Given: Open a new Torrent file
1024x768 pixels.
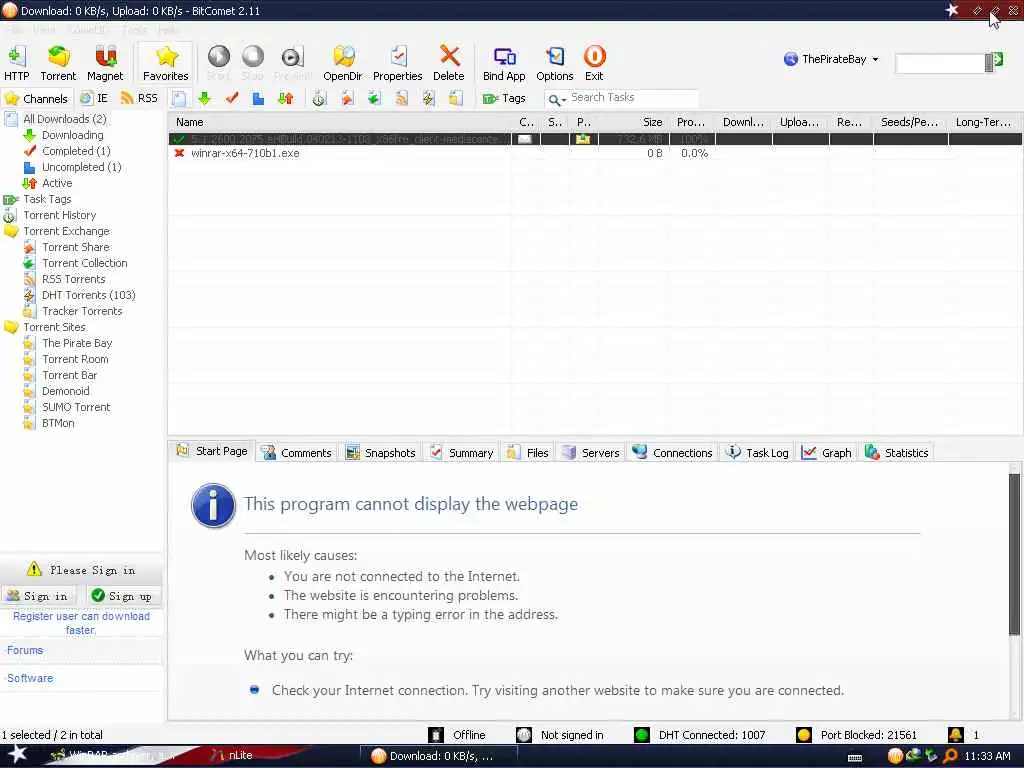Looking at the screenshot, I should (x=58, y=63).
